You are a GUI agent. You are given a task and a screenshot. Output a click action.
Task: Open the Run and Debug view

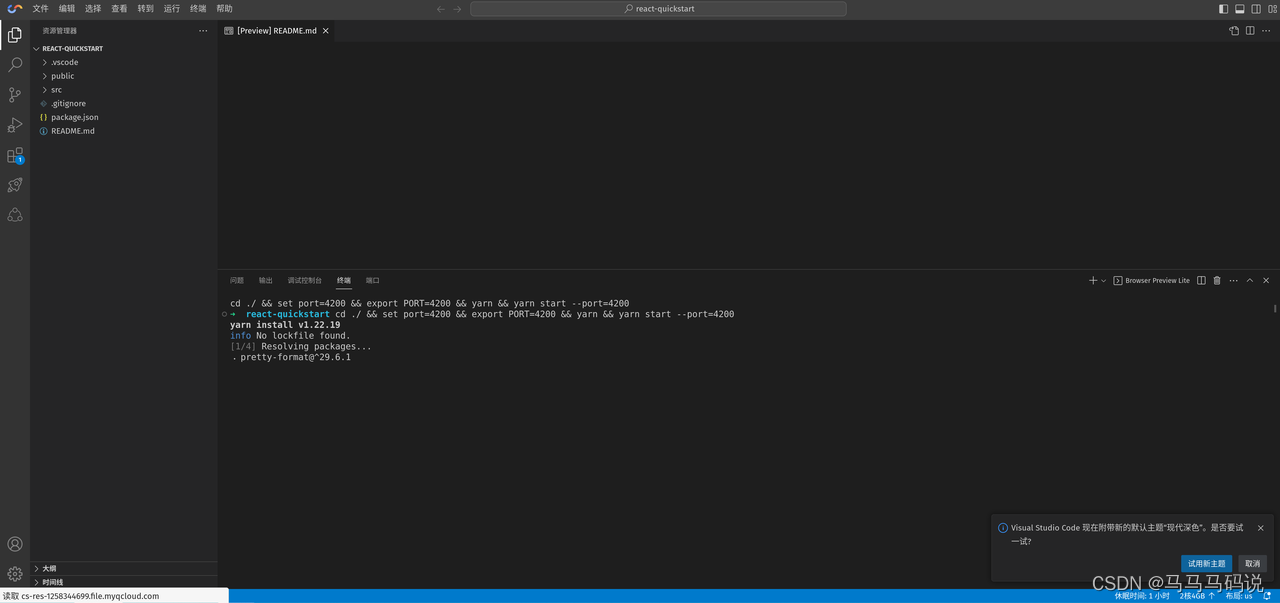tap(15, 125)
